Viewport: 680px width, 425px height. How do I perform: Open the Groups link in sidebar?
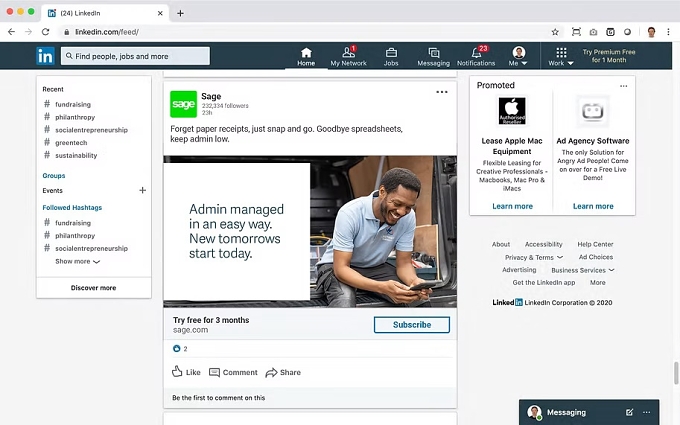tap(54, 176)
